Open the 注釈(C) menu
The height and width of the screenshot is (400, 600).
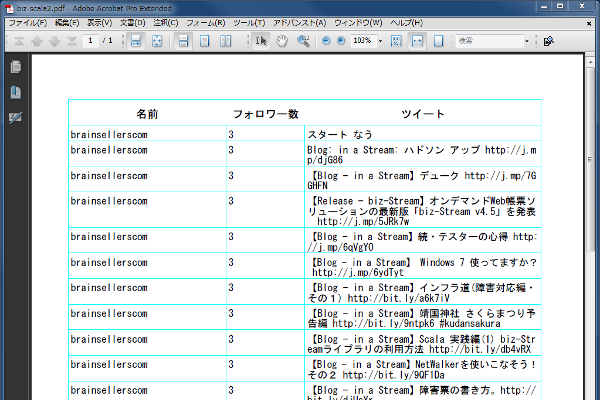pyautogui.click(x=166, y=23)
